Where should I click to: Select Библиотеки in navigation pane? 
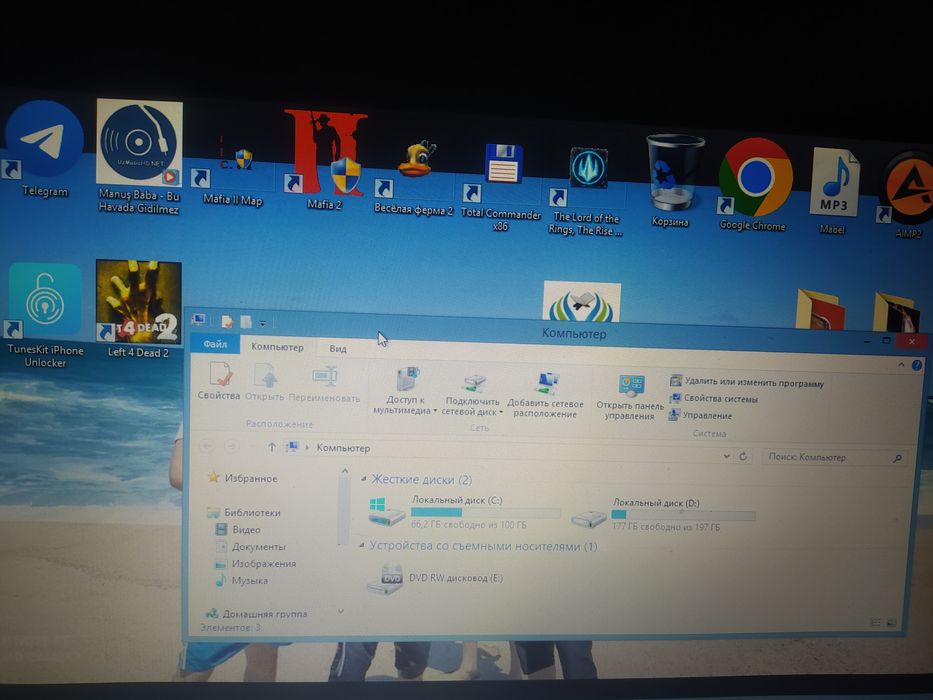[x=244, y=512]
